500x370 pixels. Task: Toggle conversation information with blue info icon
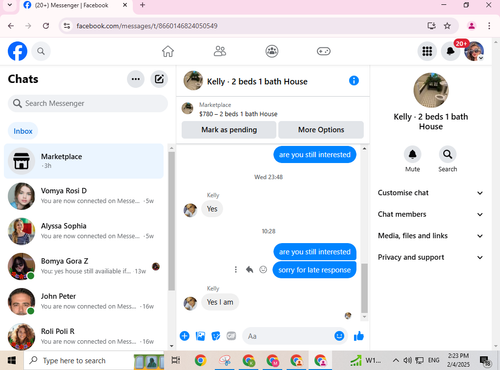[x=354, y=80]
